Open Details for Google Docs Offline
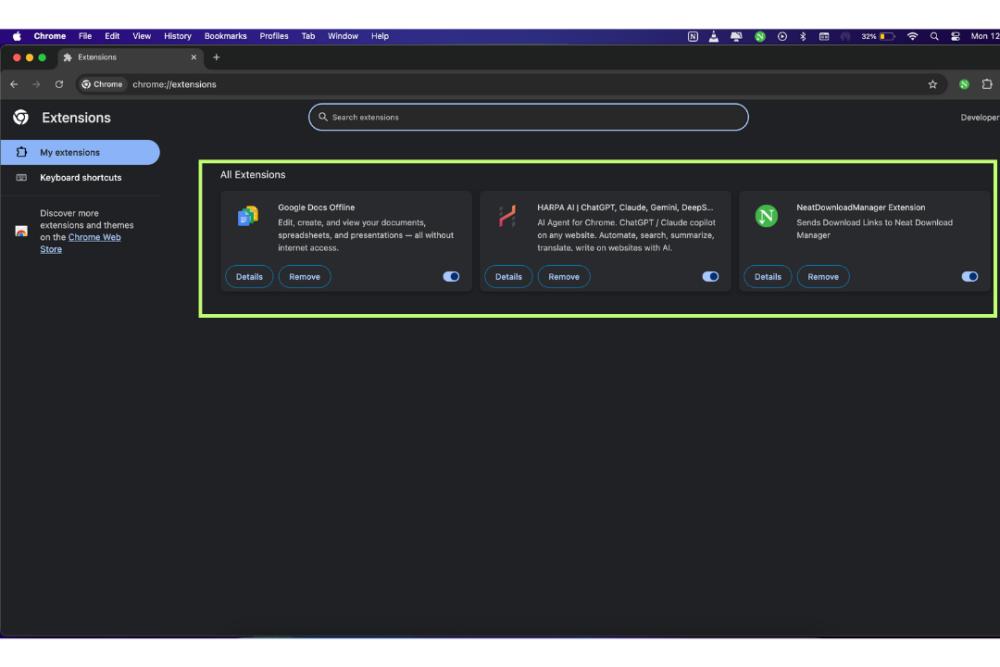Viewport: 1000px width, 667px height. coord(249,277)
